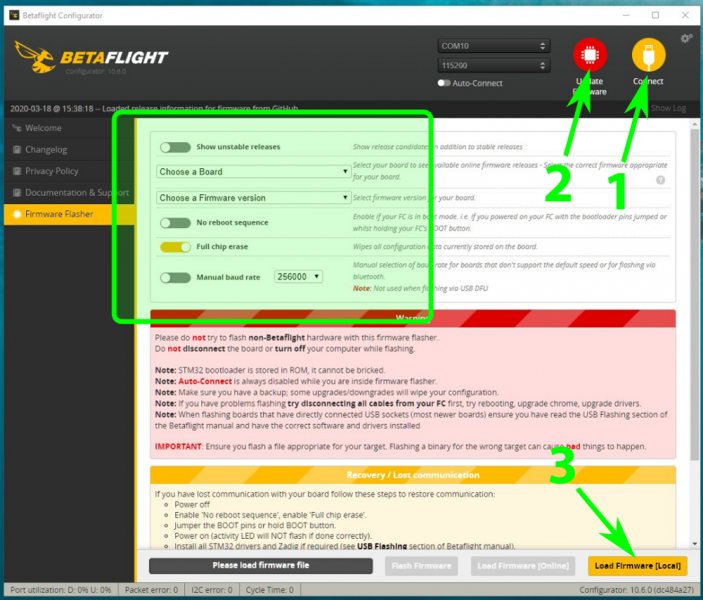Click the 'Power off' recovery step

coord(192,504)
